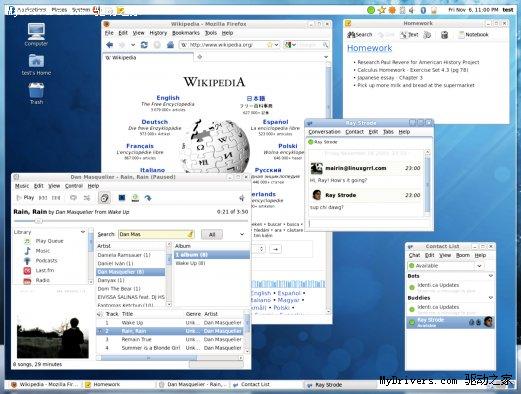Click the All button beside Rhythmbox search
Viewport: 521px width, 394px height.
[212, 234]
